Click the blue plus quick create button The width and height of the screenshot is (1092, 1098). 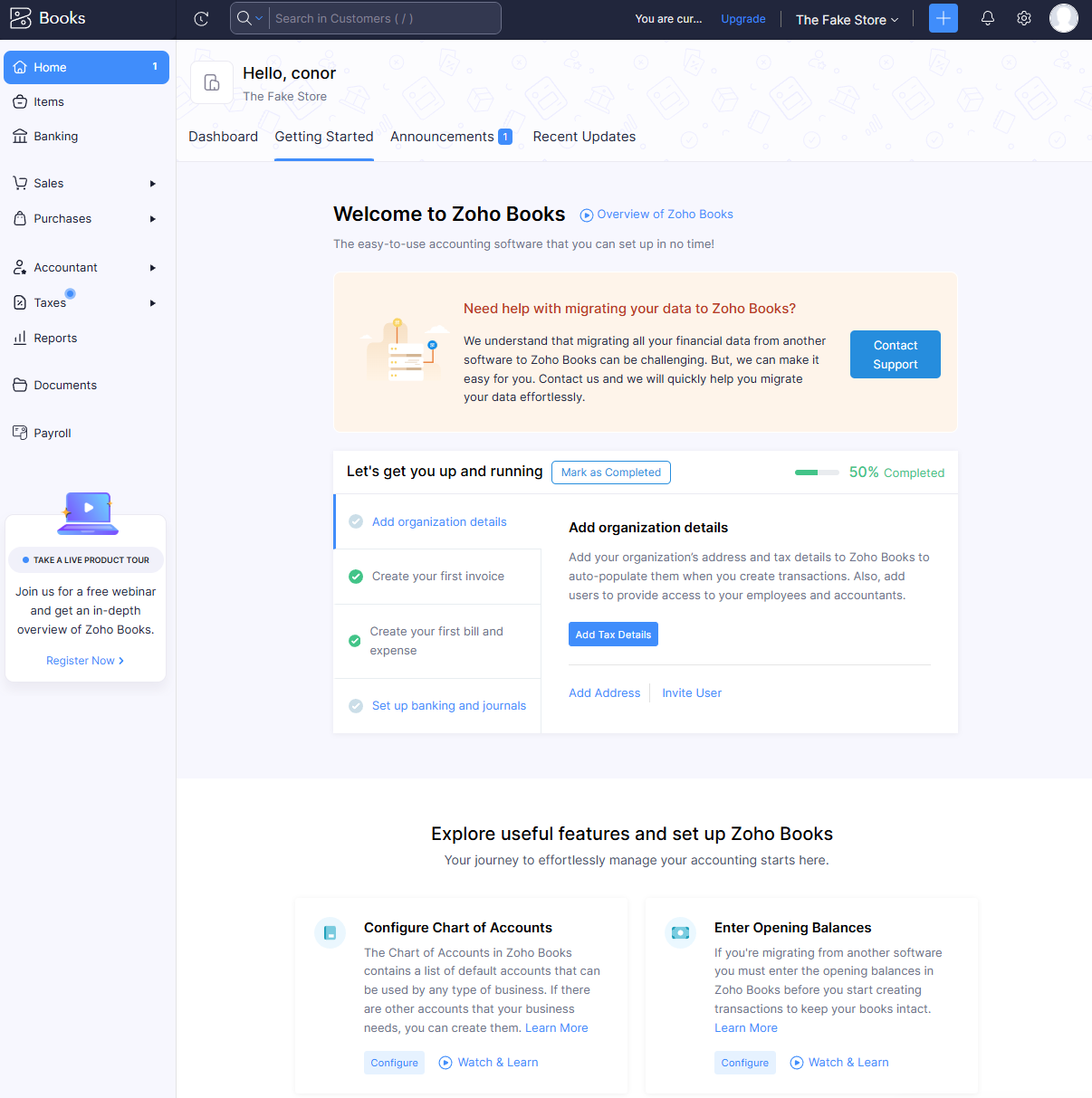944,18
